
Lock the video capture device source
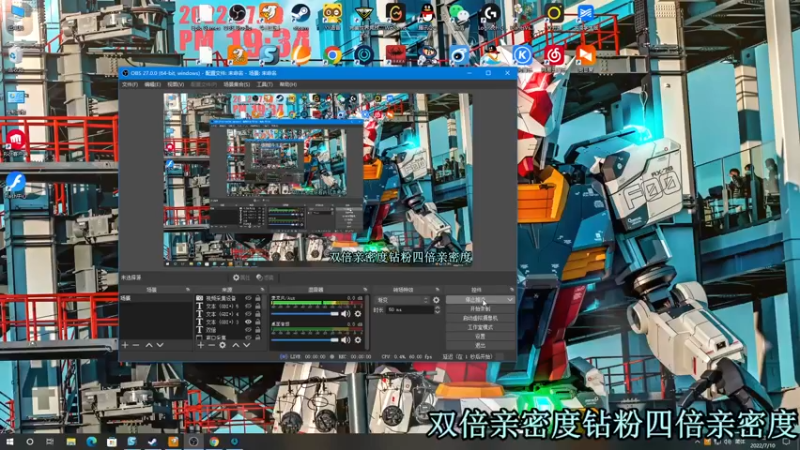point(258,298)
